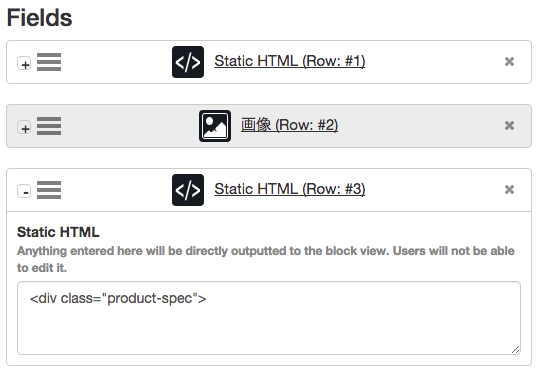542x373 pixels.
Task: Click the code icon for Row #3
Action: coord(188,190)
